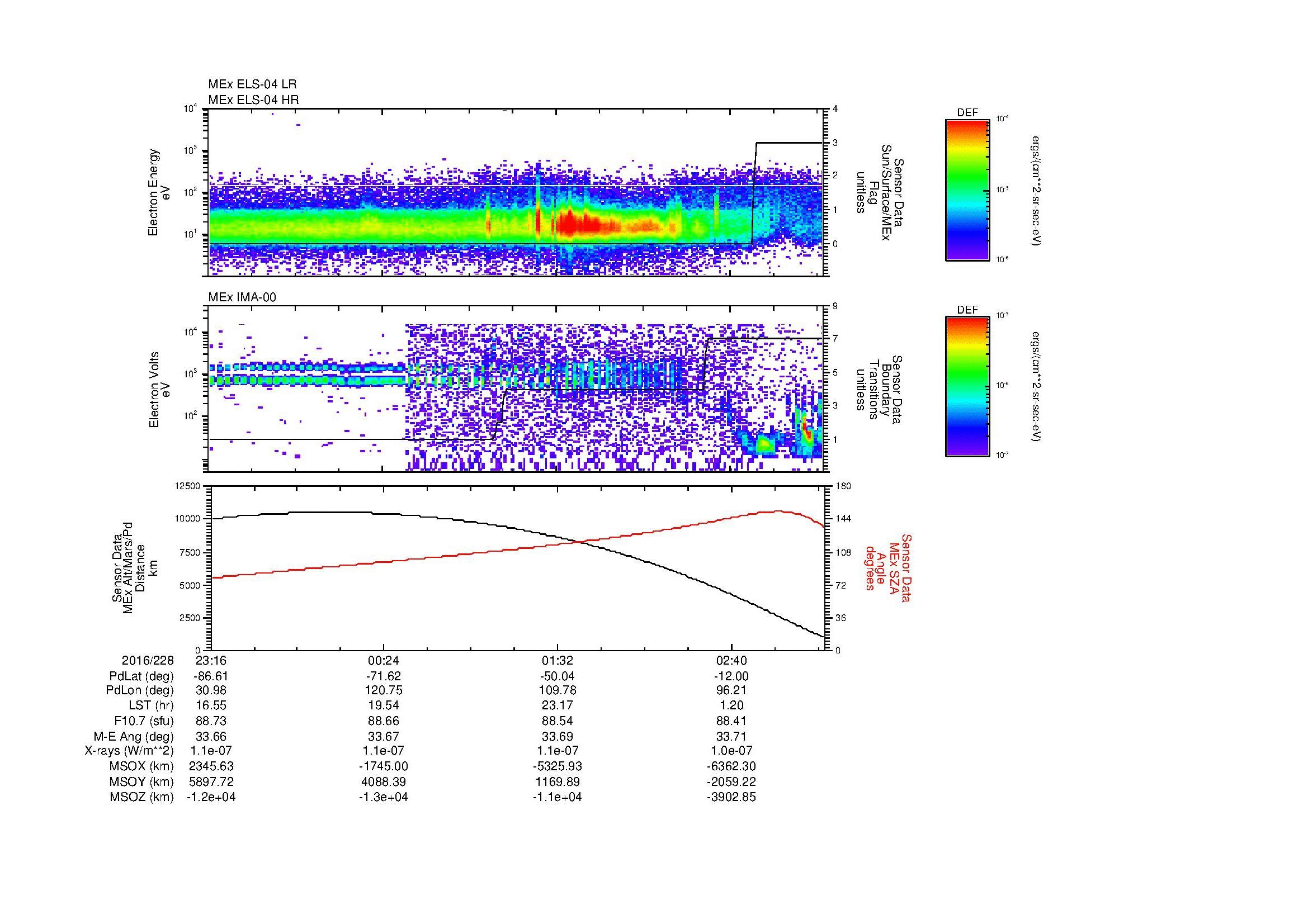Click PdLat value -50.04
1308x924 pixels.
pyautogui.click(x=557, y=676)
